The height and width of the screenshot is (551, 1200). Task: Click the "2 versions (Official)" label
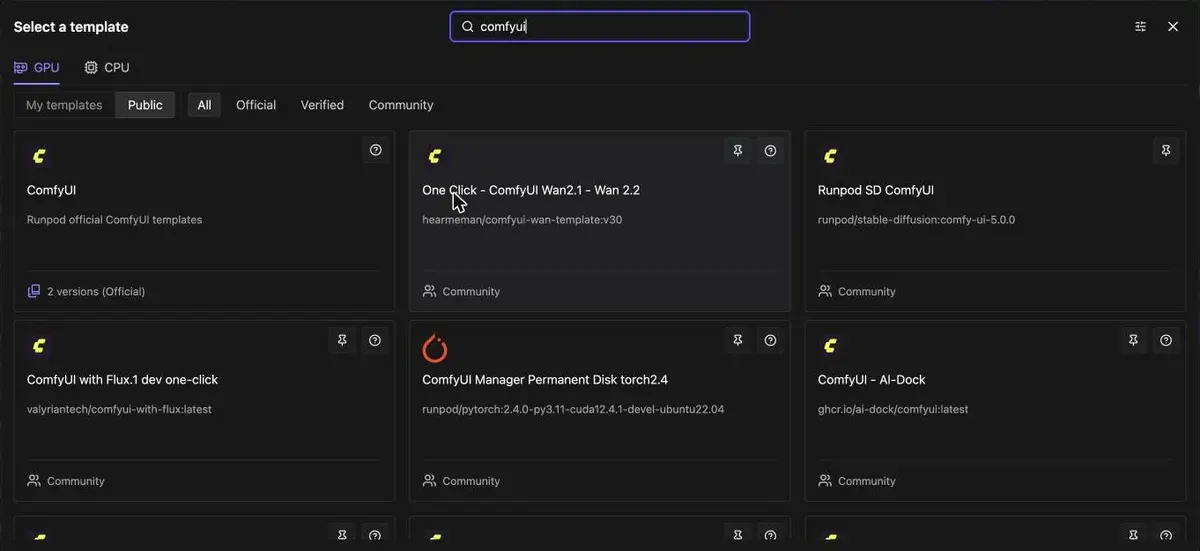coord(96,292)
